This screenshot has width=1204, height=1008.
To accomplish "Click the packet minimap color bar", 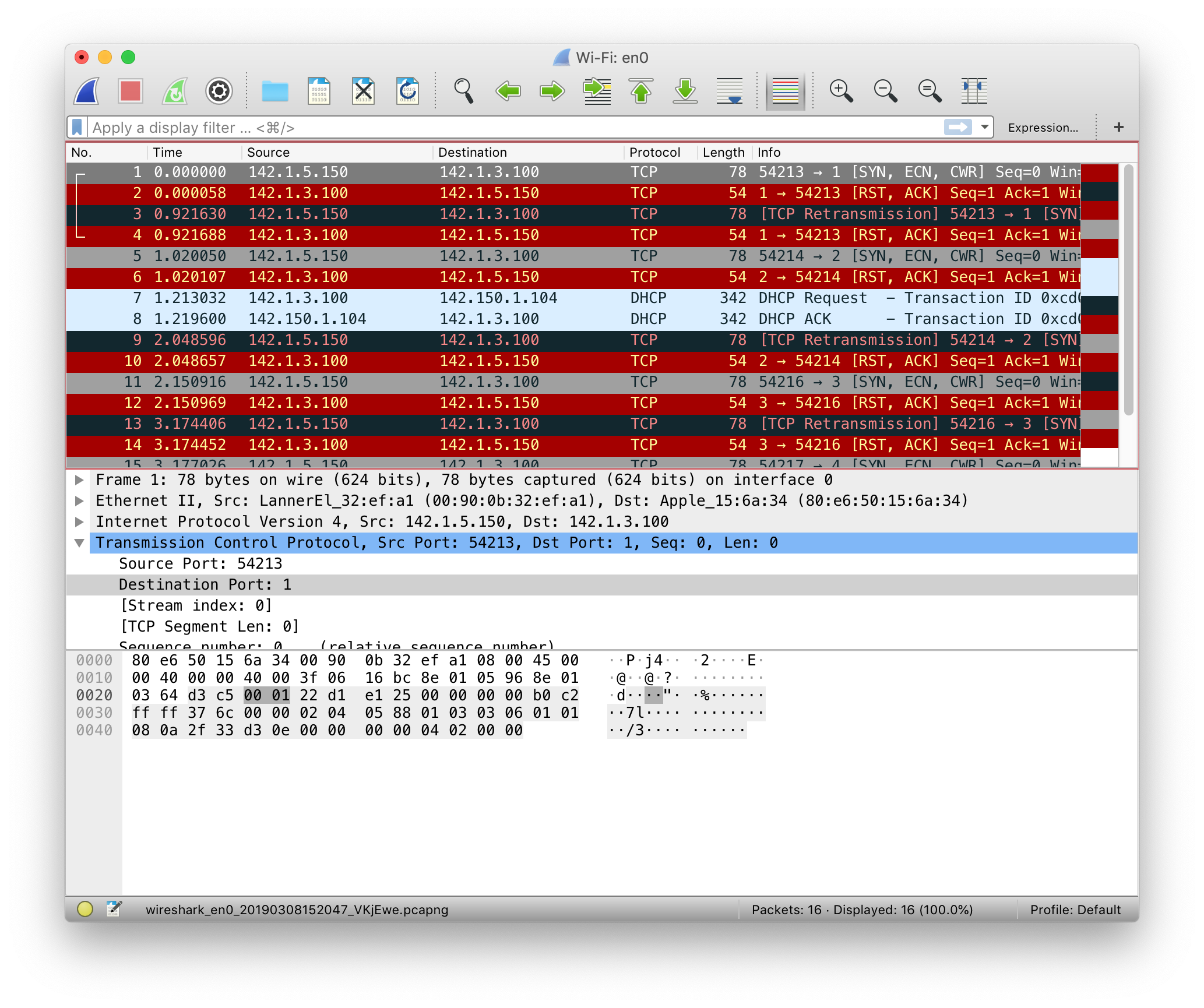I will click(x=1100, y=315).
